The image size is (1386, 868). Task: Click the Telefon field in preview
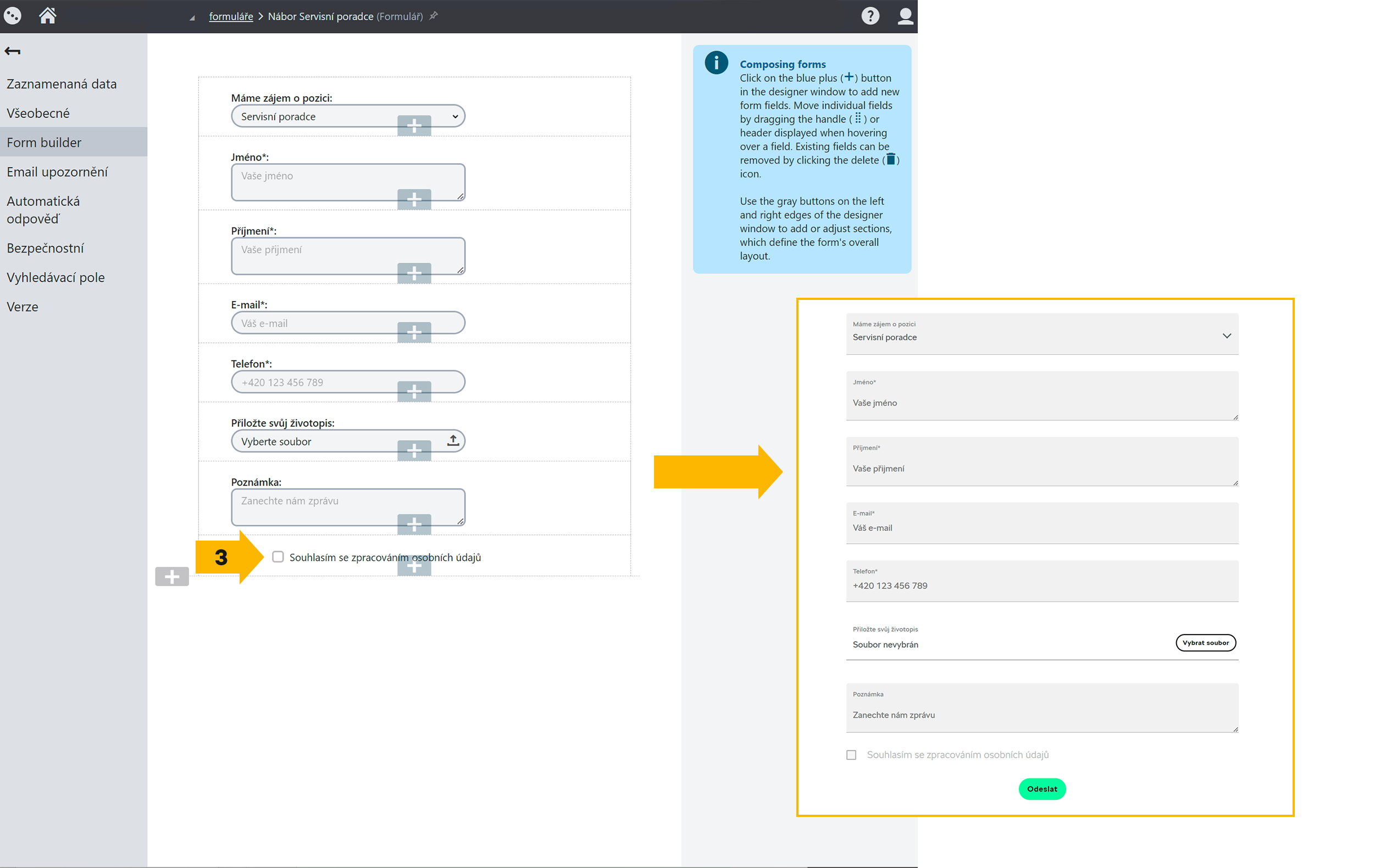pyautogui.click(x=1041, y=581)
